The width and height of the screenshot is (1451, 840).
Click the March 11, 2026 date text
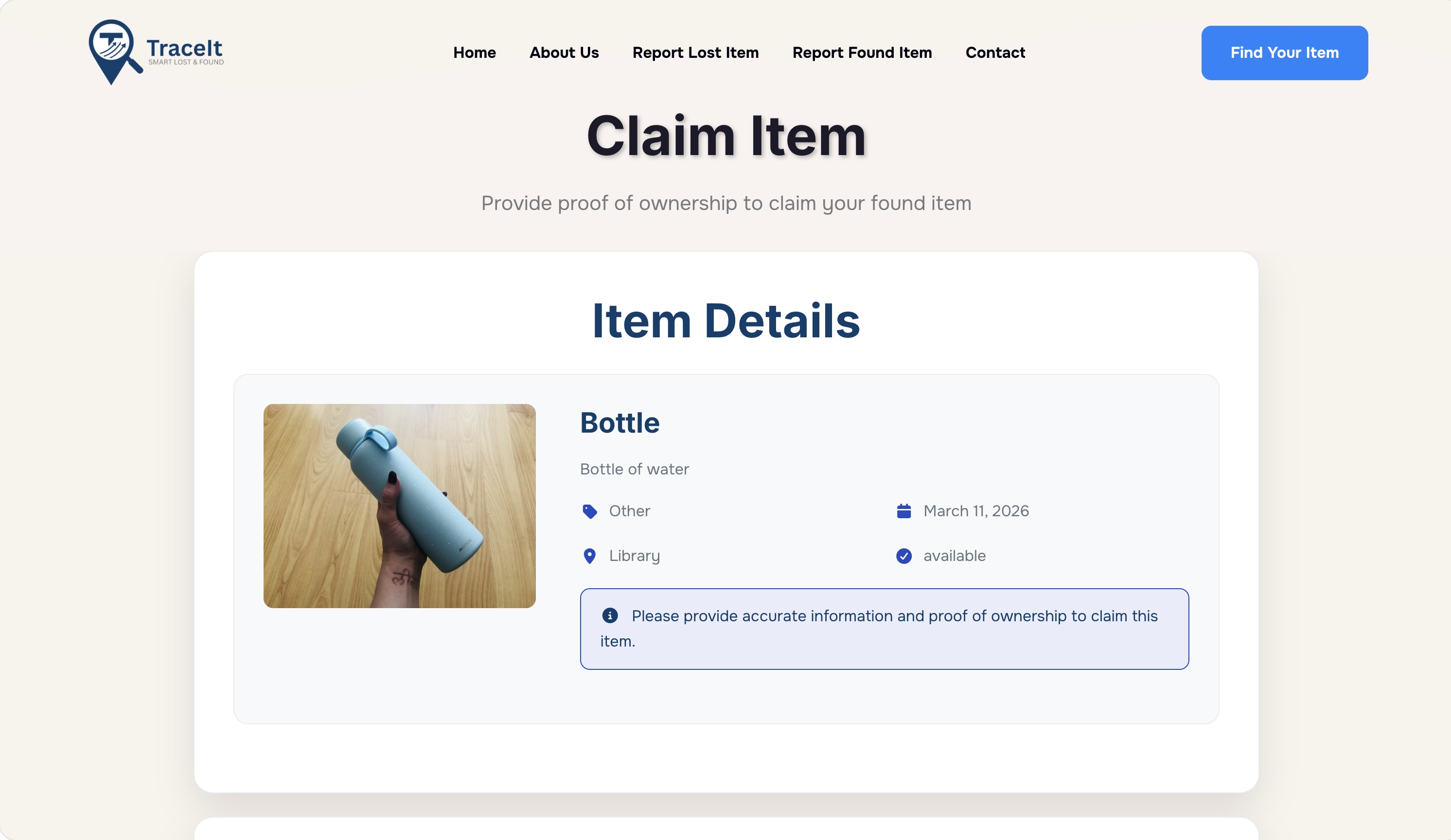coord(976,511)
